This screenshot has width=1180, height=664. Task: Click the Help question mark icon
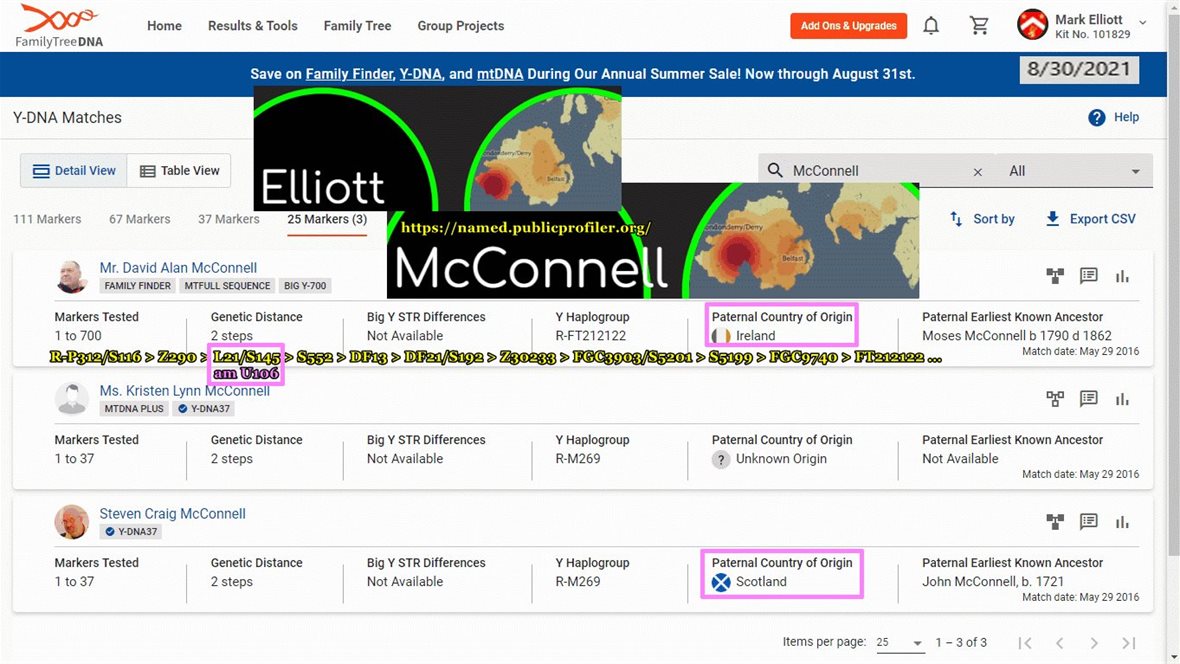point(1097,118)
